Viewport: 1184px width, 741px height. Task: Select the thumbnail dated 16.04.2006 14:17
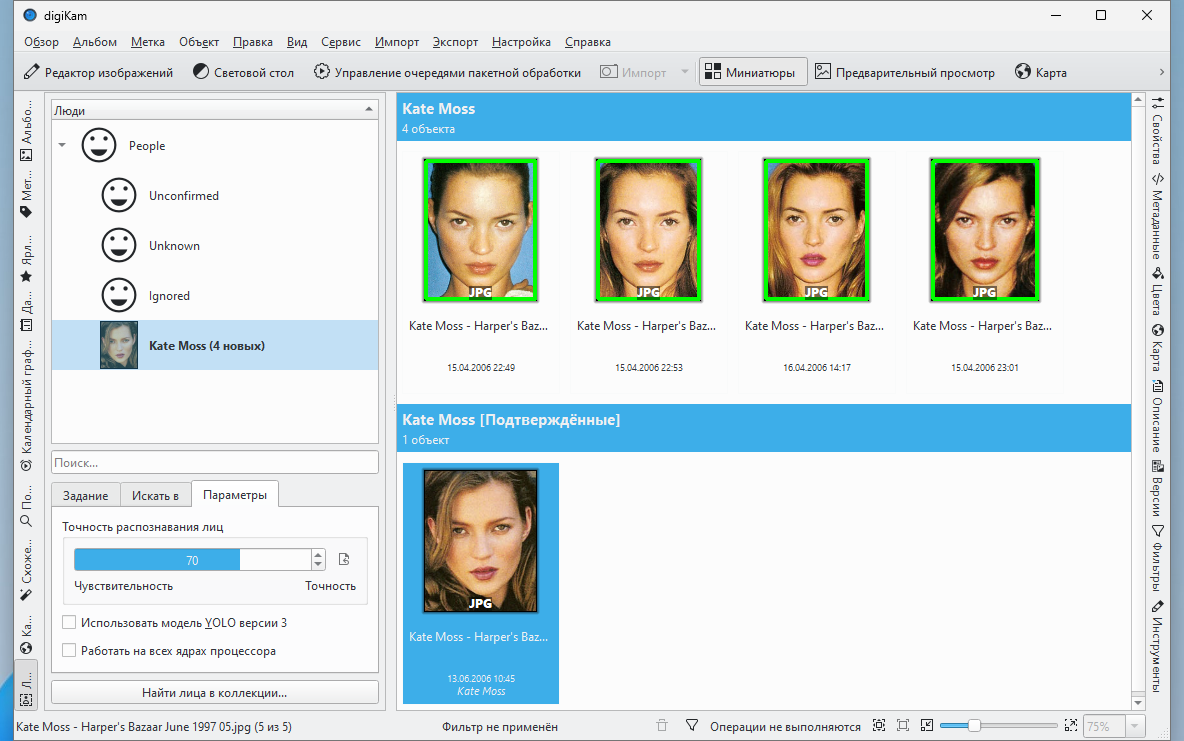(x=816, y=230)
